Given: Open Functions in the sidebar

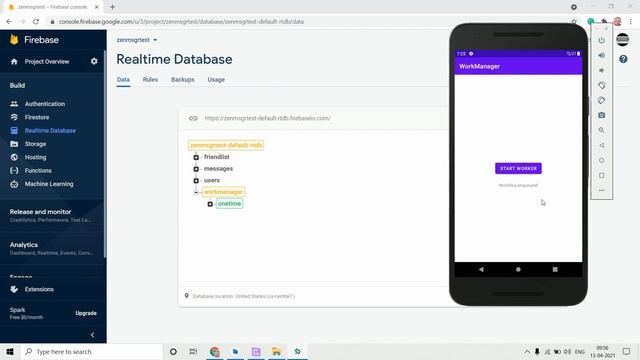Looking at the screenshot, I should (38, 171).
